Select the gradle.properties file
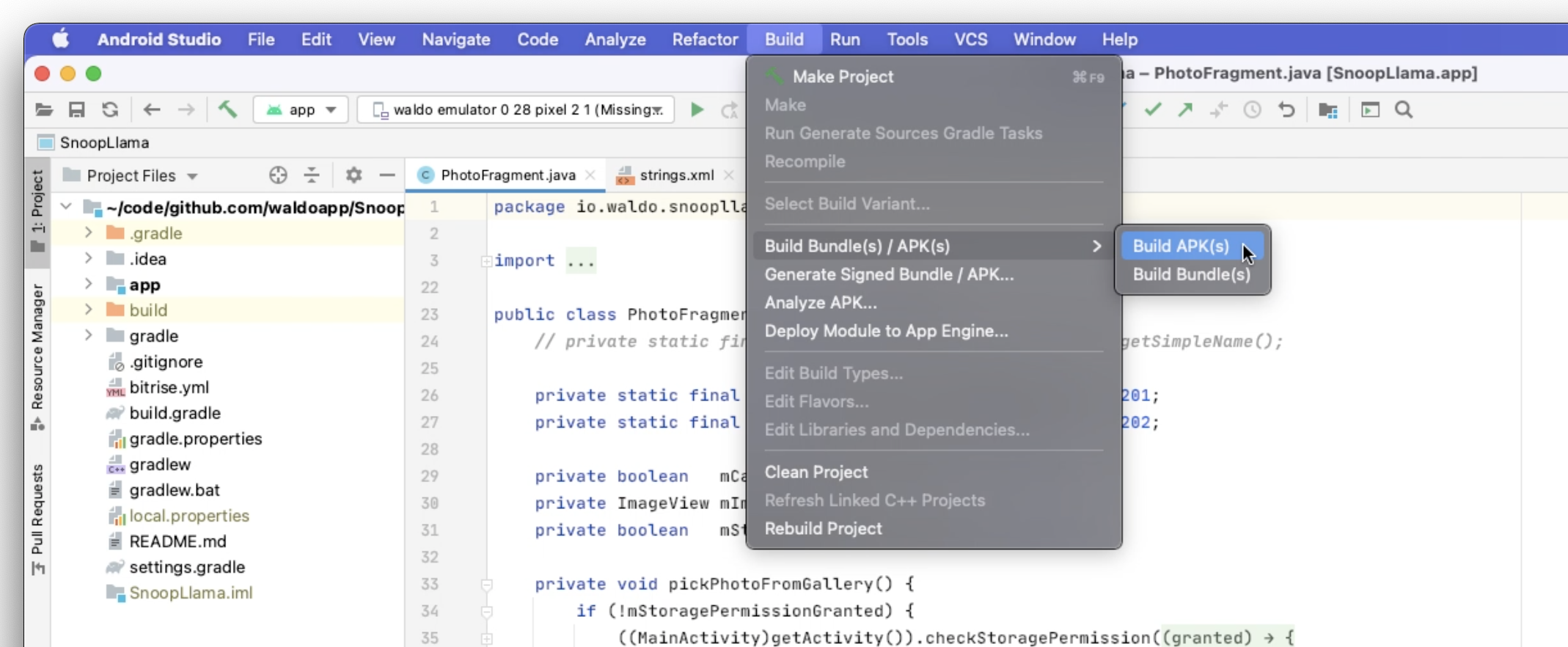Screen dimensions: 1568x647 coord(195,438)
